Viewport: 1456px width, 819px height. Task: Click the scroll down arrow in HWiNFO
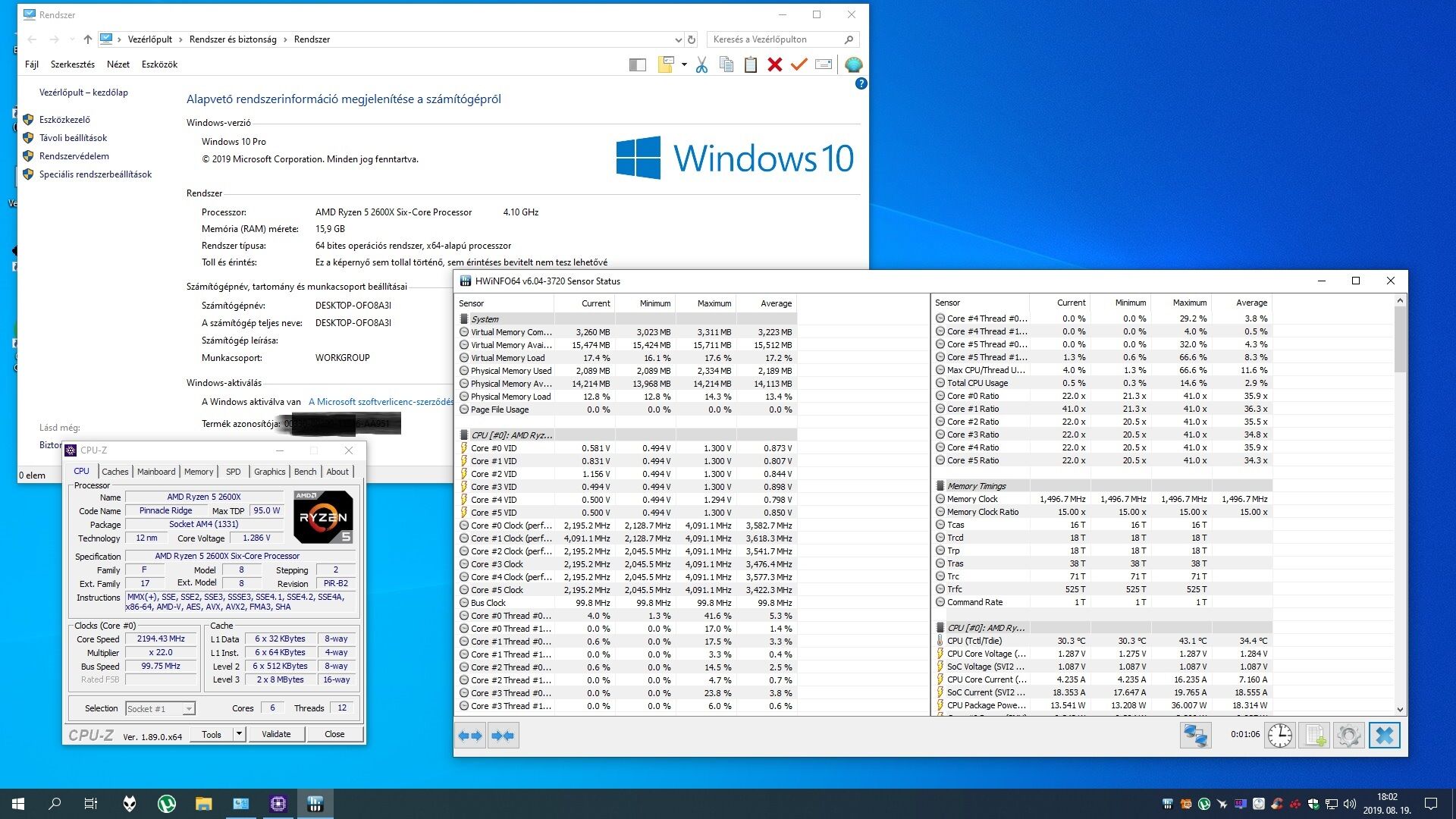(1400, 710)
